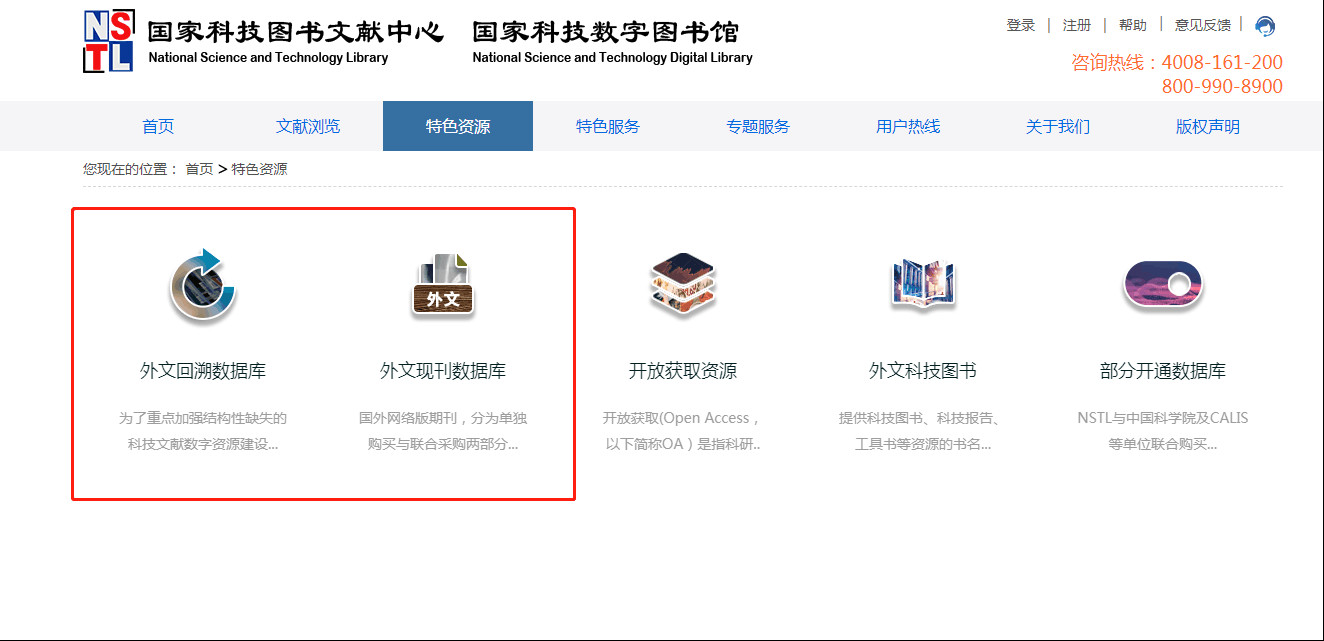The height and width of the screenshot is (641, 1324).
Task: Select the 开放获取资源 stacked layers icon
Action: [683, 284]
